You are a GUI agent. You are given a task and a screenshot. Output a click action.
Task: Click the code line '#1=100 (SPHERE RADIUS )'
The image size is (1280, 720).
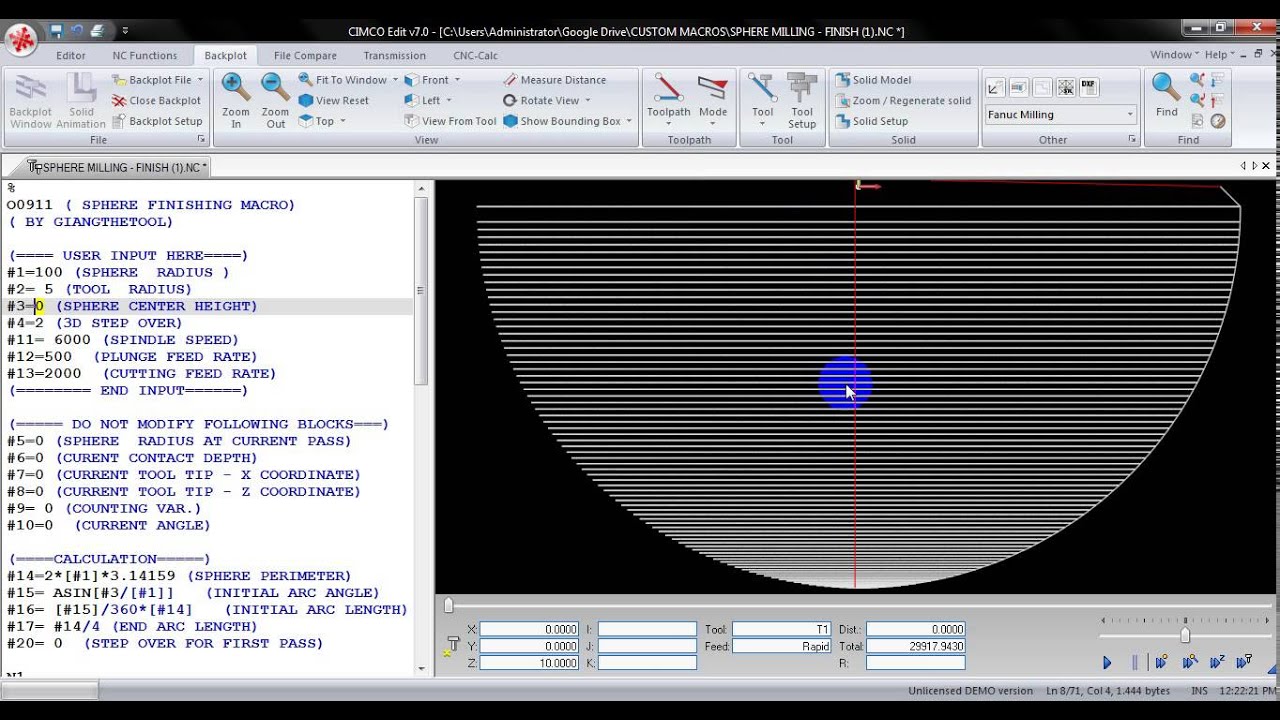118,272
